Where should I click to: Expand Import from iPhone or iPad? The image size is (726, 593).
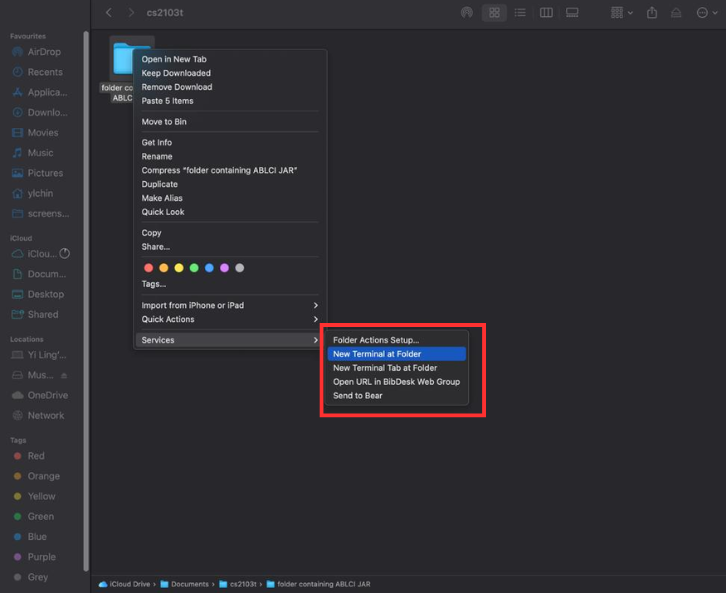point(230,306)
